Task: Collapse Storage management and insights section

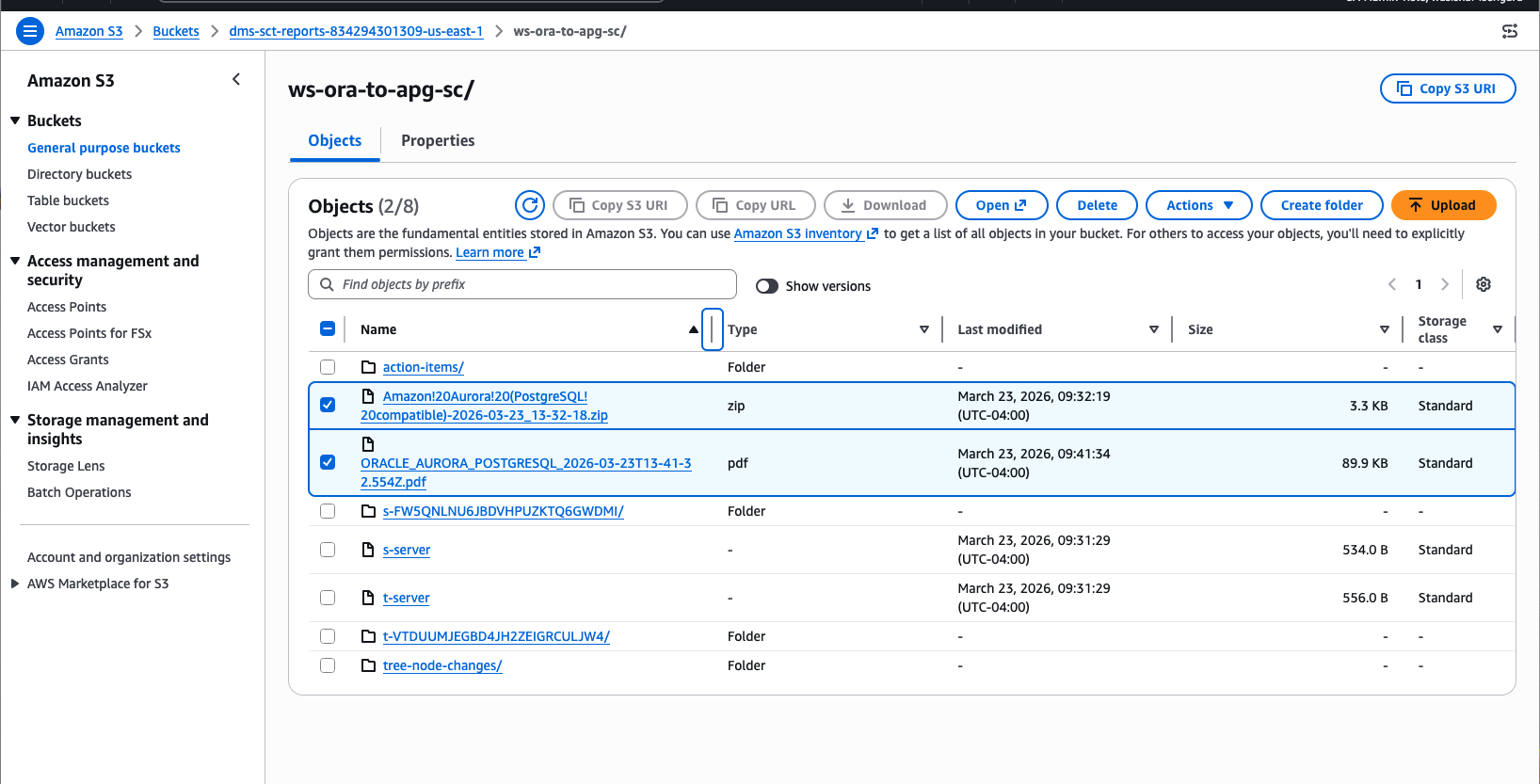Action: tap(15, 420)
